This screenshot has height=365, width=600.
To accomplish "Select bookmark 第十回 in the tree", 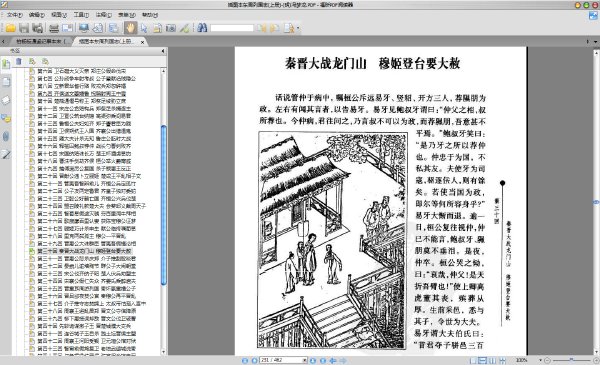I will point(82,101).
